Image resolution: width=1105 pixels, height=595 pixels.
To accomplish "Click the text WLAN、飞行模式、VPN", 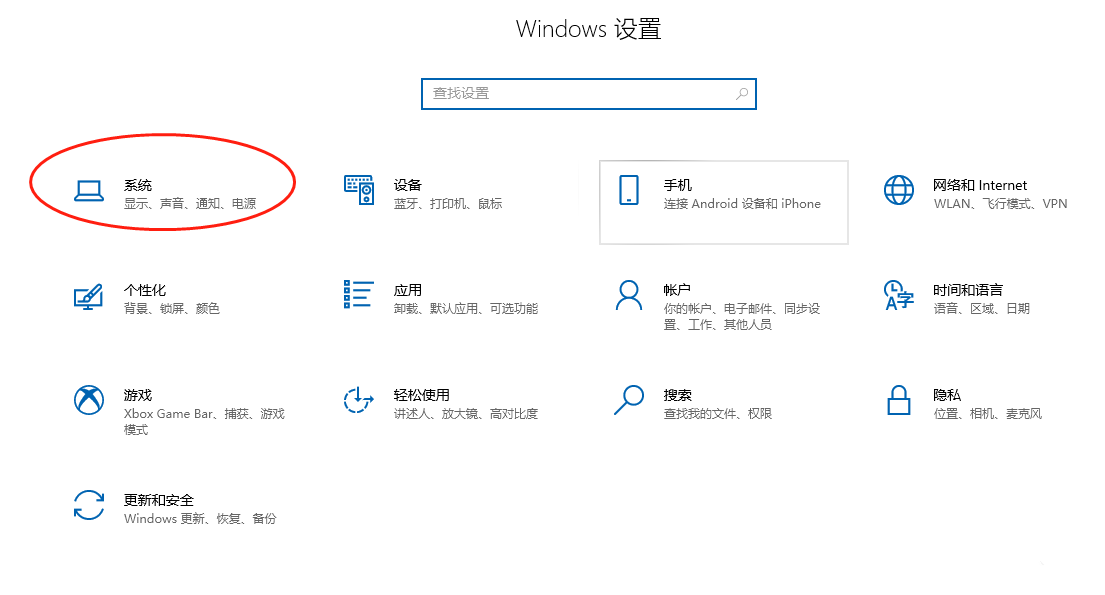I will (1000, 204).
